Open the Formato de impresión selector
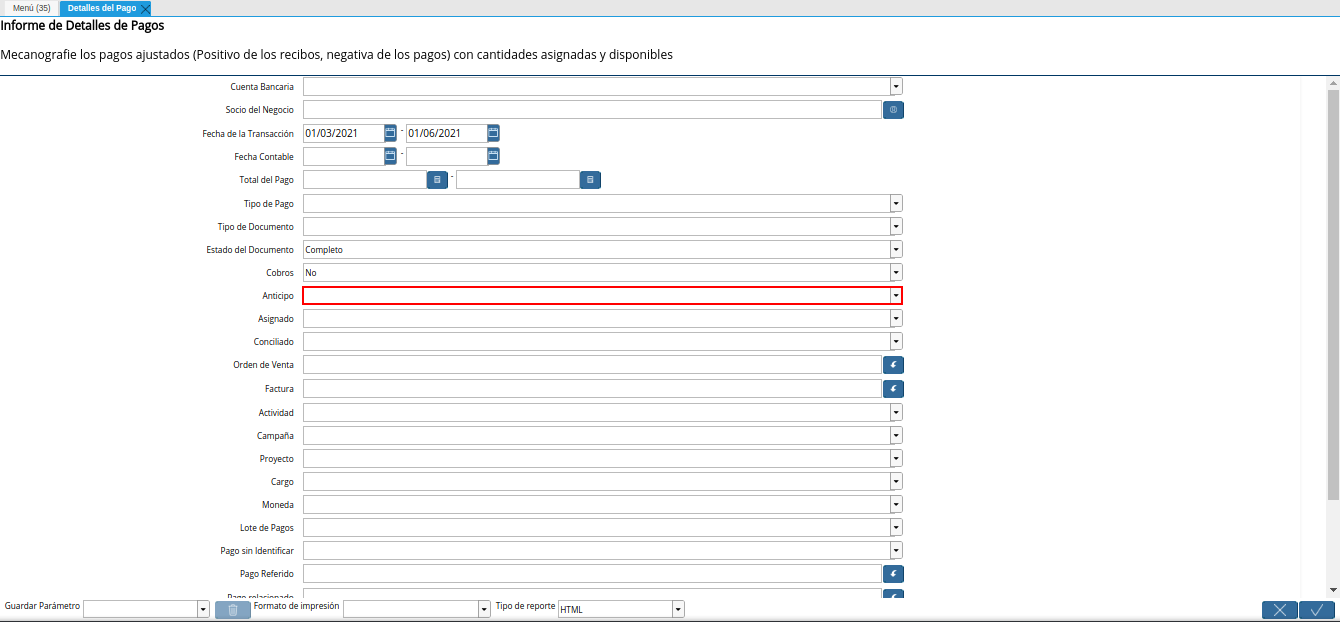The width and height of the screenshot is (1340, 622). [x=481, y=608]
